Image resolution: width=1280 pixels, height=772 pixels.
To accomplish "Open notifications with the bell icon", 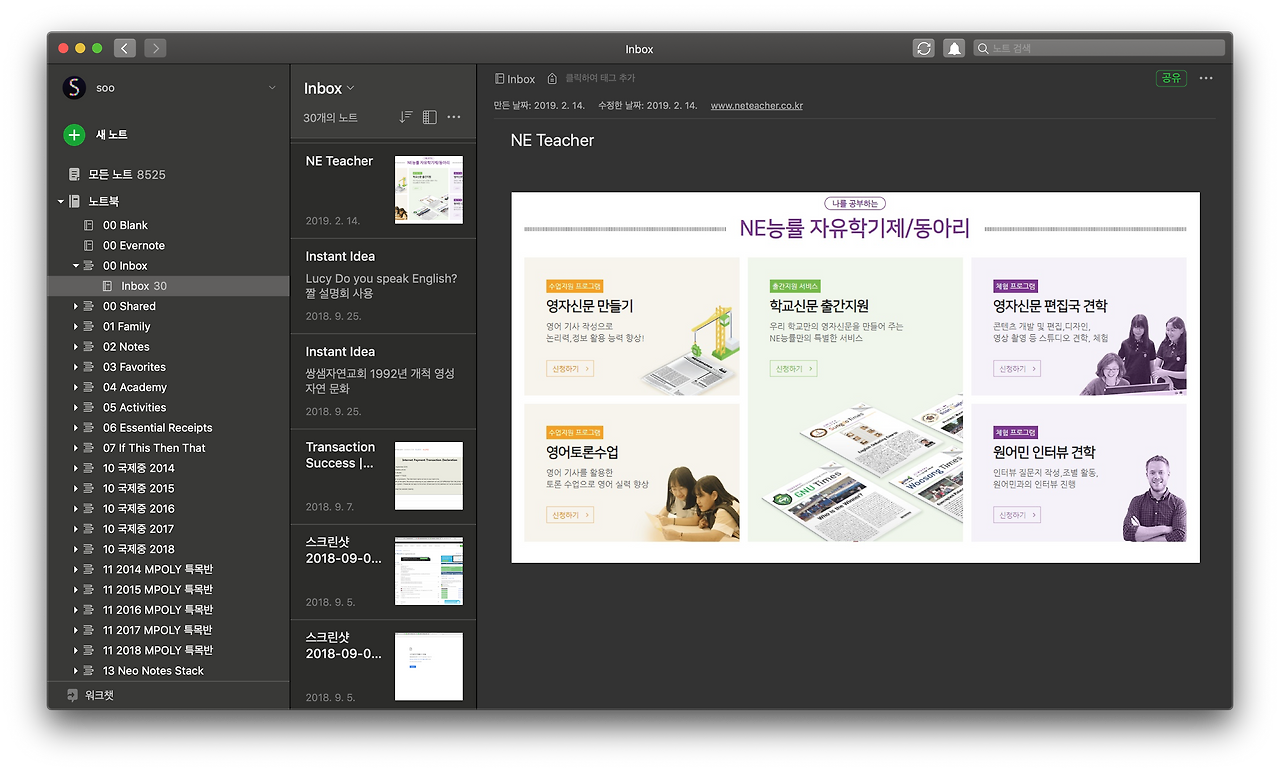I will point(954,48).
